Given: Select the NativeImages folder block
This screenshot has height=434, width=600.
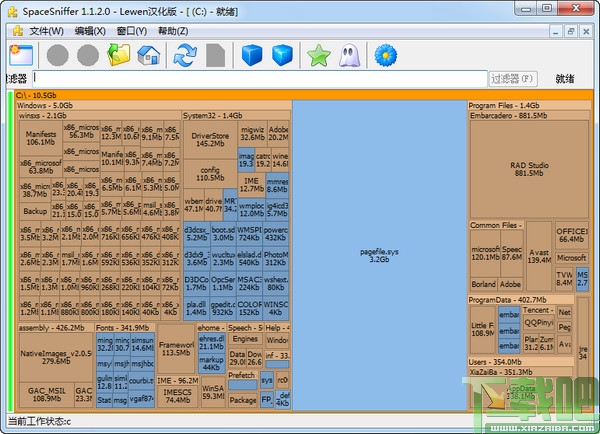Looking at the screenshot, I should point(53,357).
